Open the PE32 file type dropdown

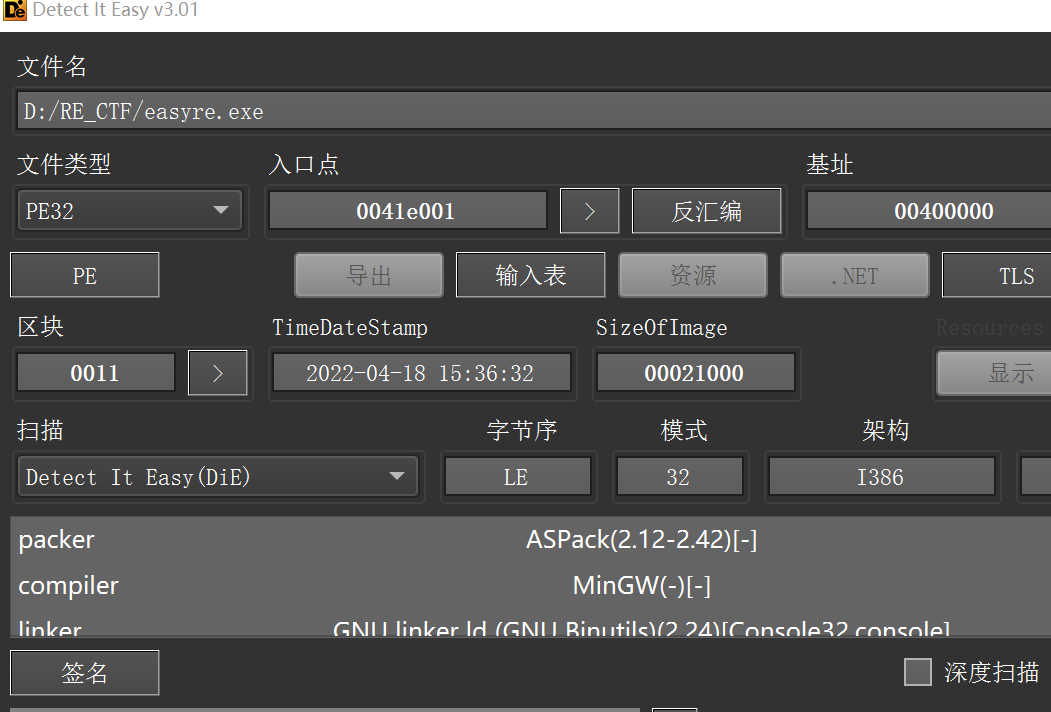click(x=129, y=210)
